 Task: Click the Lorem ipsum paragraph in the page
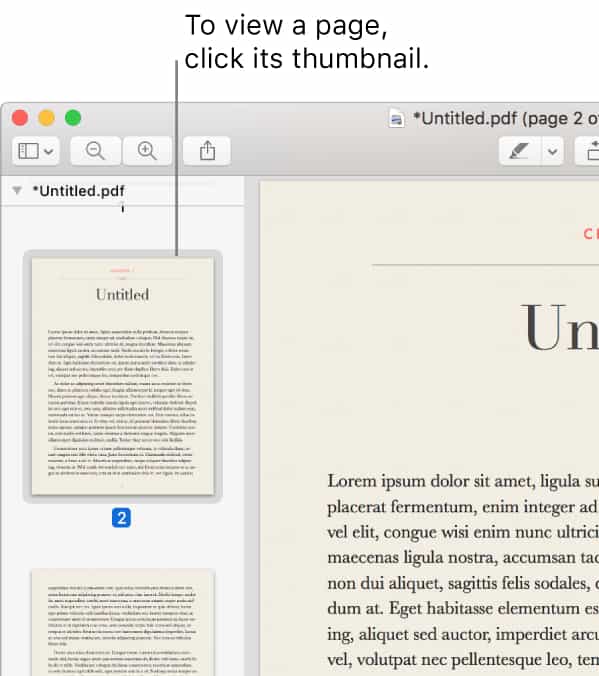tap(463, 570)
